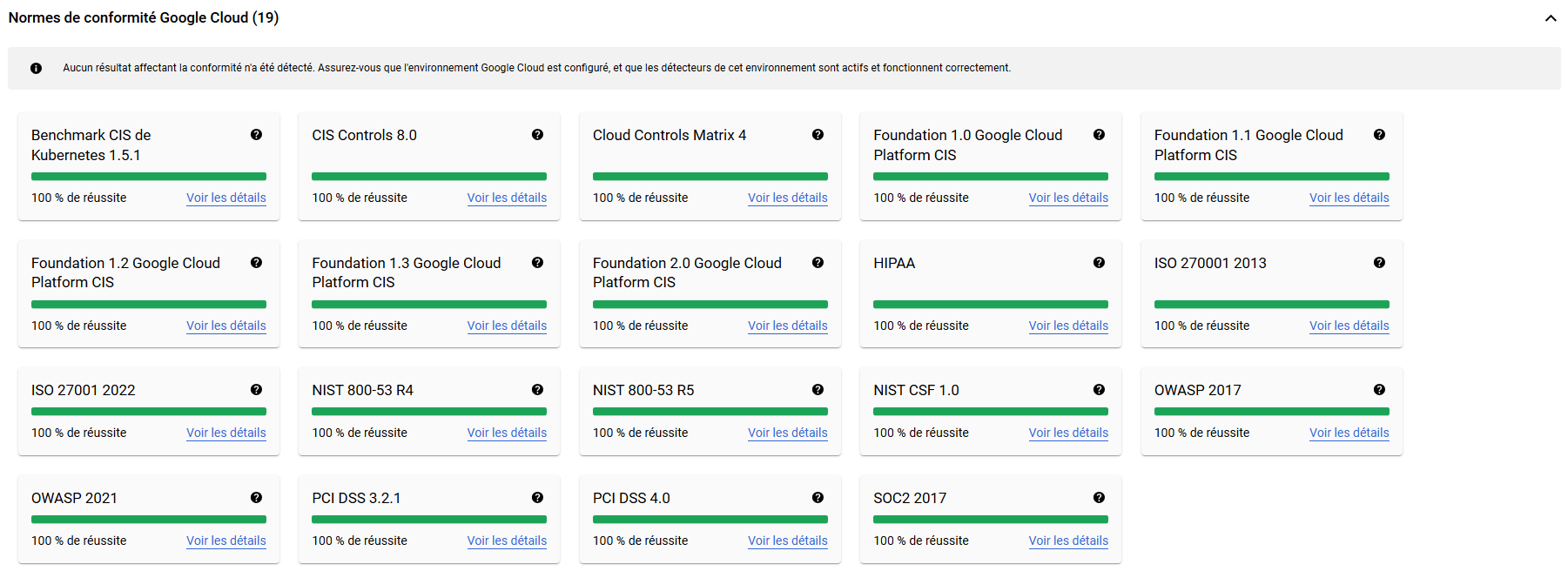View details for Foundation 2.0 Google Cloud Platform CIS

pos(787,326)
